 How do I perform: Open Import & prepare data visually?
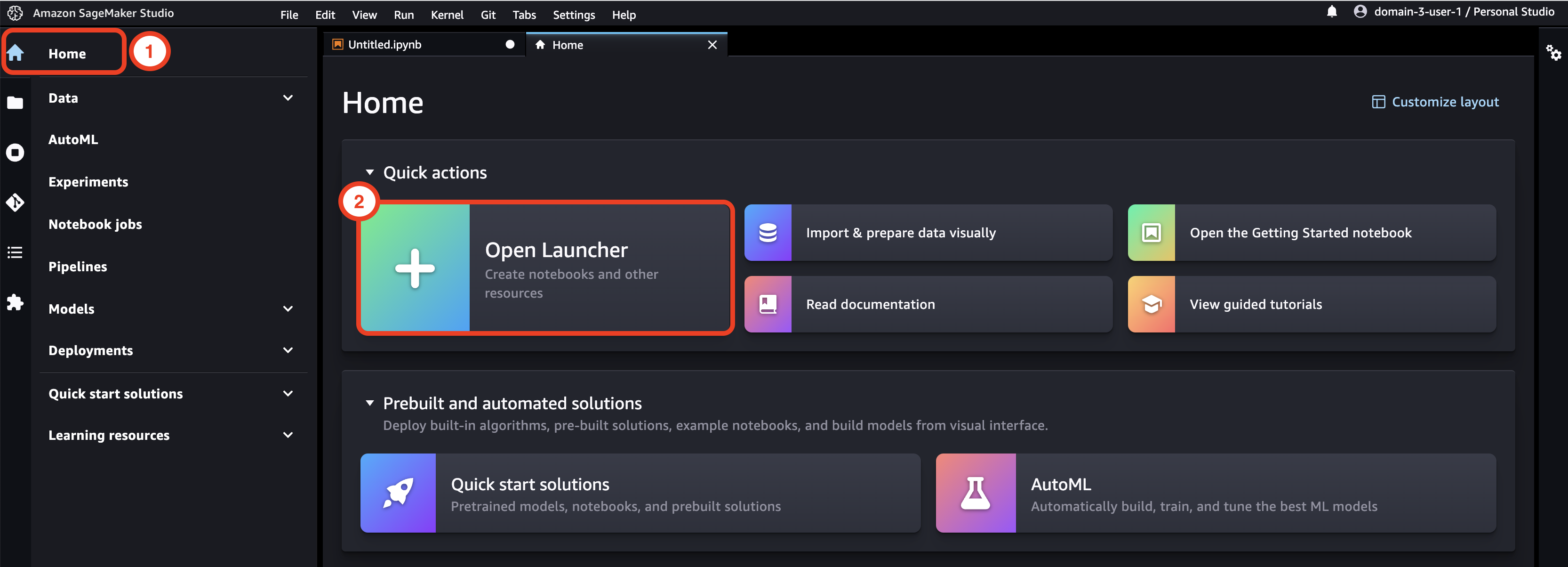928,233
